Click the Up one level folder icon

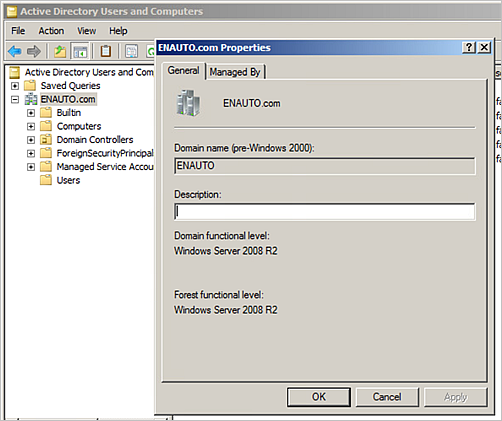60,51
